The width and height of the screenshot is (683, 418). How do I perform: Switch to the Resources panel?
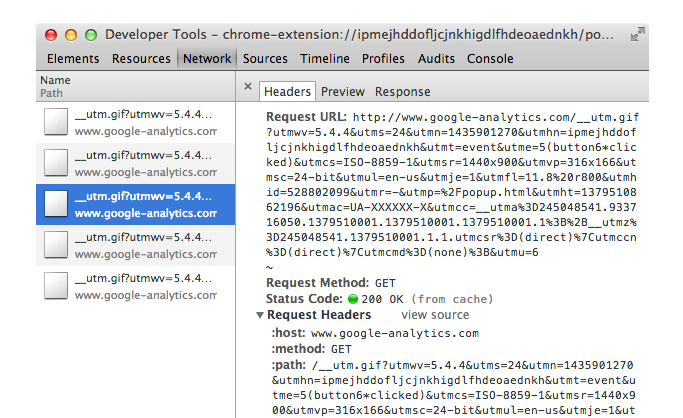click(x=141, y=59)
